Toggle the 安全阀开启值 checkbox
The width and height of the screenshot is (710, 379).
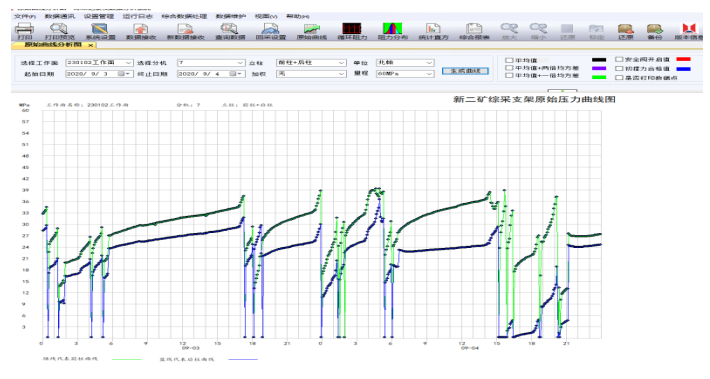point(619,59)
